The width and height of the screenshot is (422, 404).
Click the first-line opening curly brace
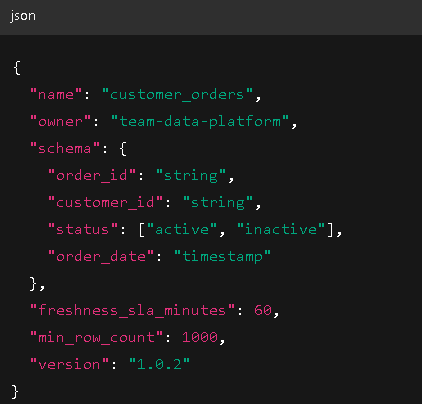point(17,68)
